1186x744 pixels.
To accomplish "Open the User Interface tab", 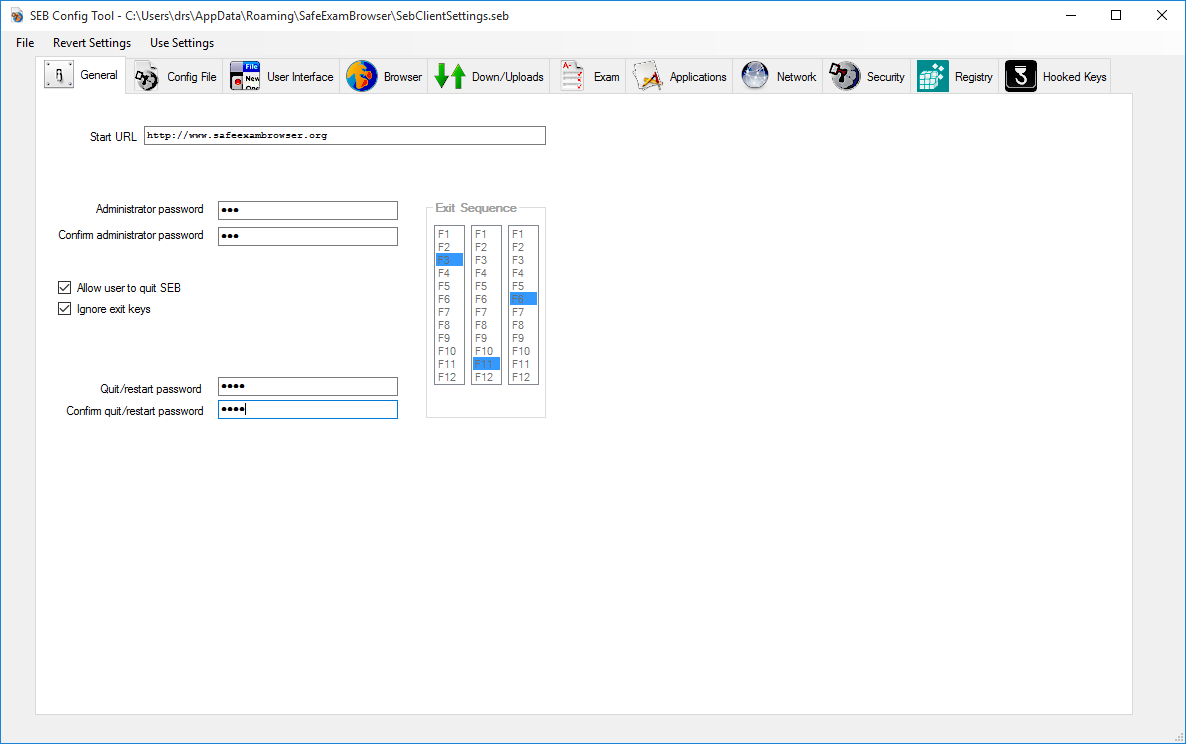I will [x=281, y=76].
